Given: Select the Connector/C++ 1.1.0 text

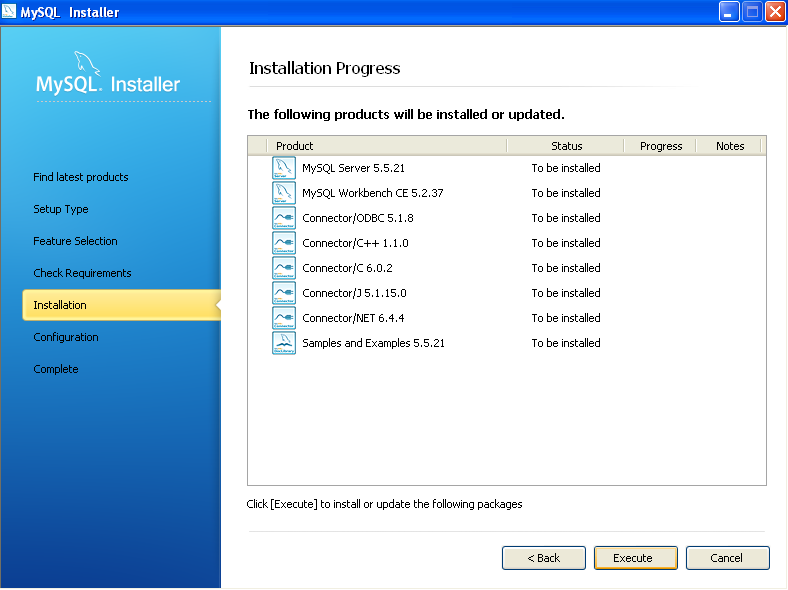Looking at the screenshot, I should [x=355, y=243].
